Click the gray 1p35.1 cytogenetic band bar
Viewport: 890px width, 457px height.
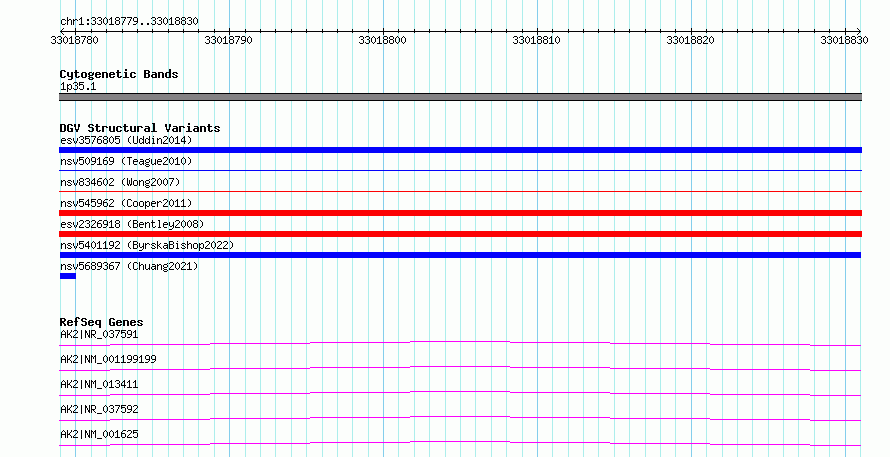click(460, 97)
